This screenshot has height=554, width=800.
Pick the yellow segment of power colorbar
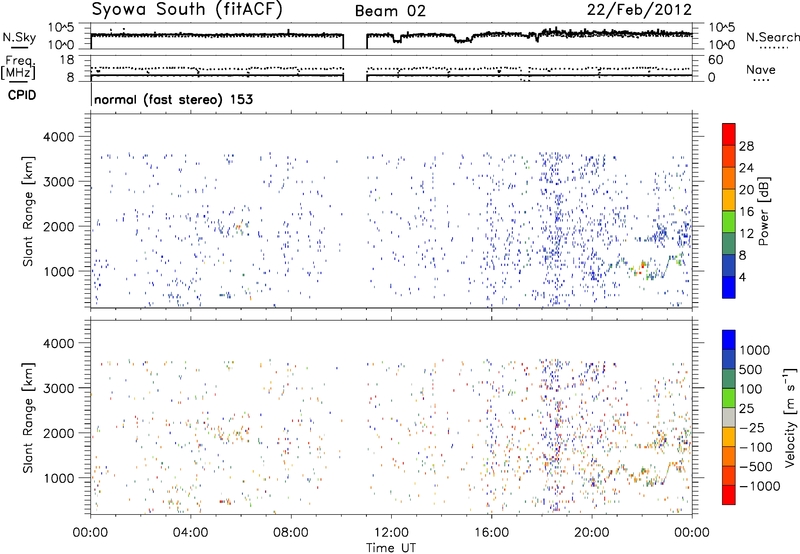(x=729, y=200)
